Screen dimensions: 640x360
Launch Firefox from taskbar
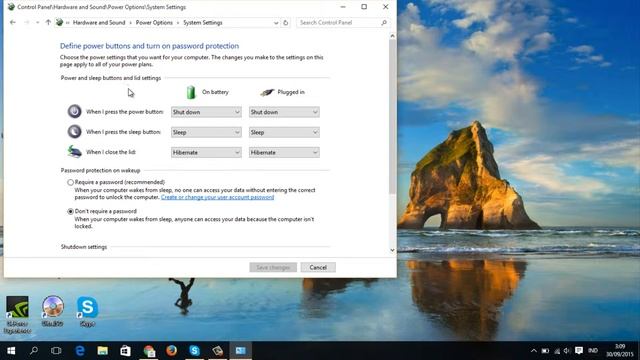coord(171,351)
